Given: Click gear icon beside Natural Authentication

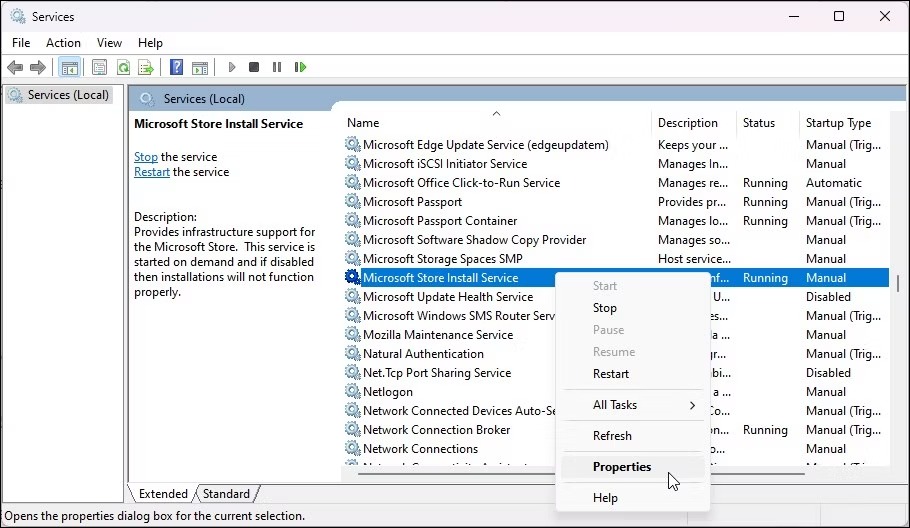Looking at the screenshot, I should 352,353.
